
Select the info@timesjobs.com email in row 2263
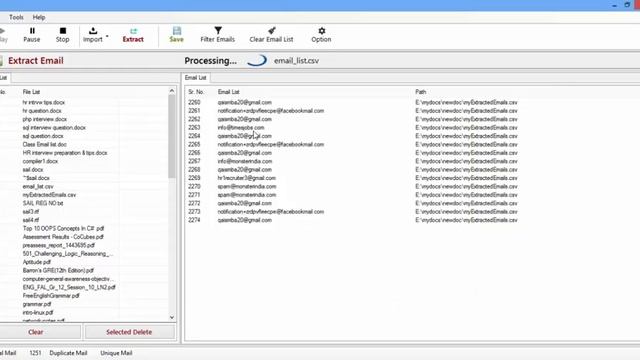(241, 128)
